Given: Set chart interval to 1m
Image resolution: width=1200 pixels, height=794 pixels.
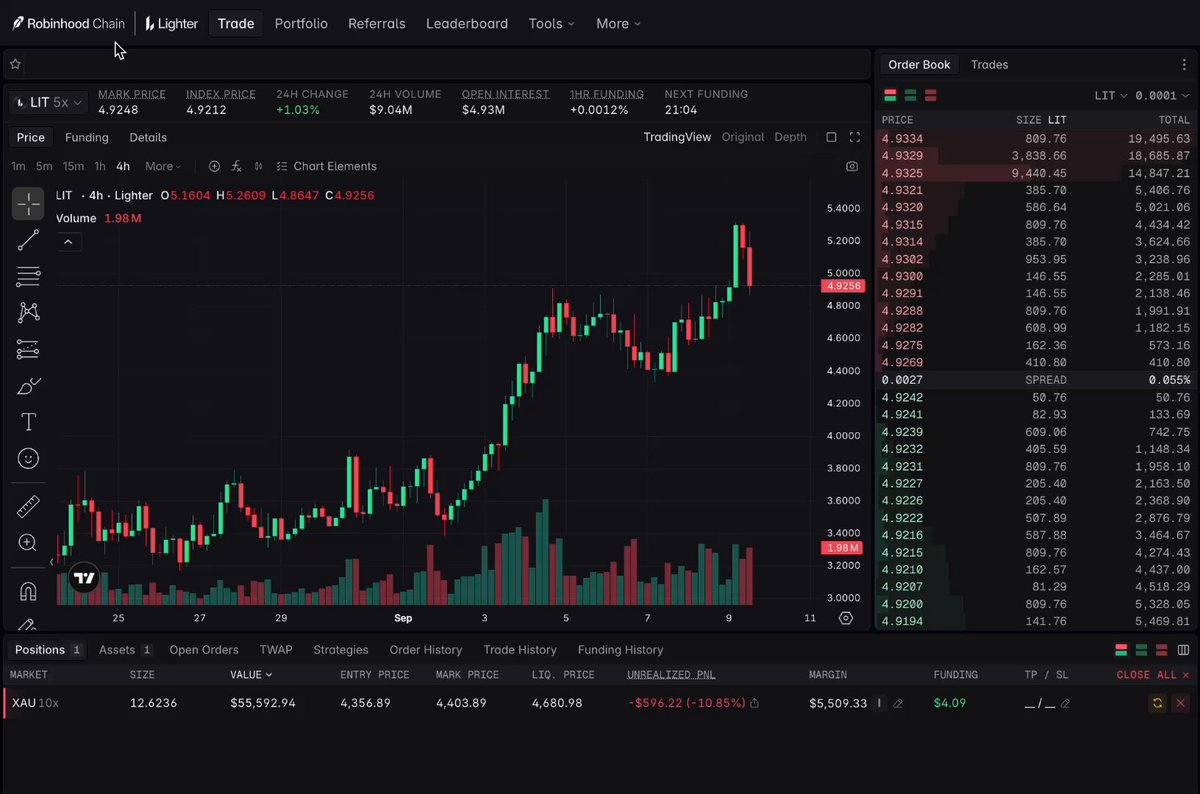Looking at the screenshot, I should (18, 166).
